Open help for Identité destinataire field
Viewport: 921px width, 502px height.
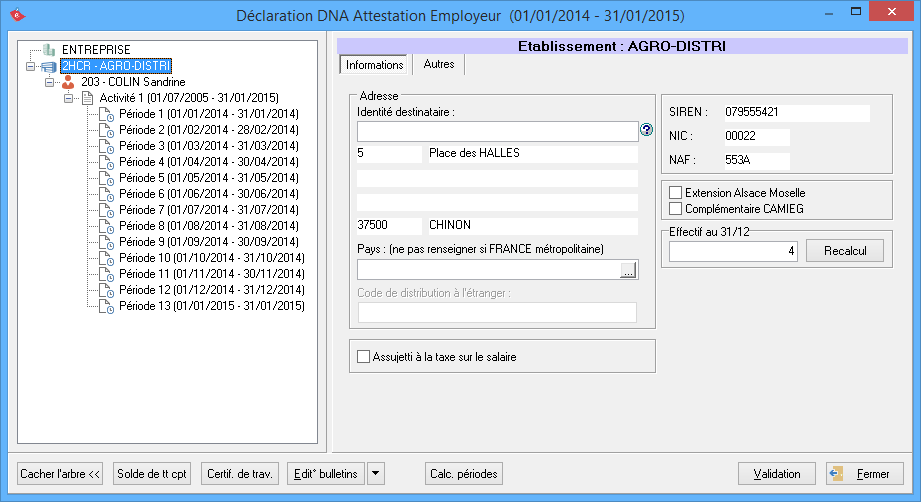coord(646,130)
